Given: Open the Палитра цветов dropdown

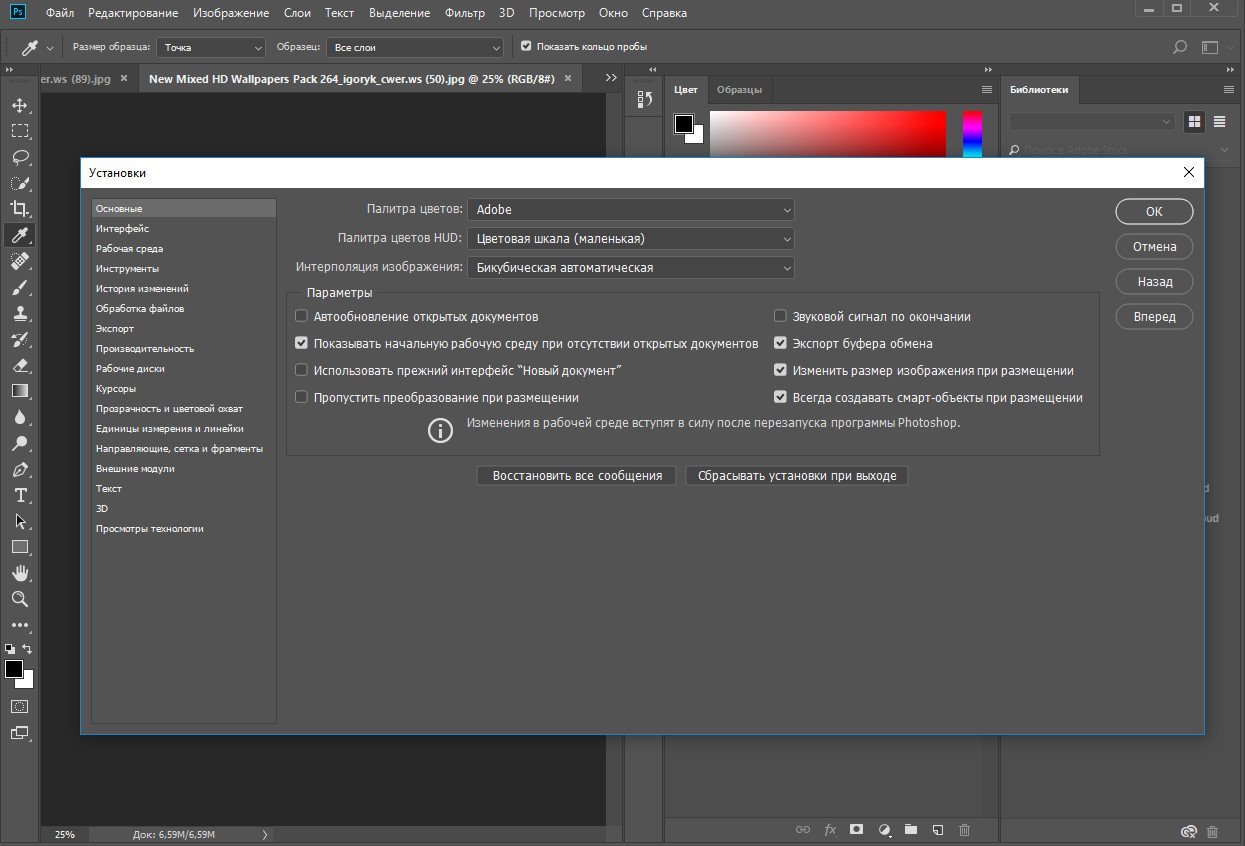Looking at the screenshot, I should [630, 210].
